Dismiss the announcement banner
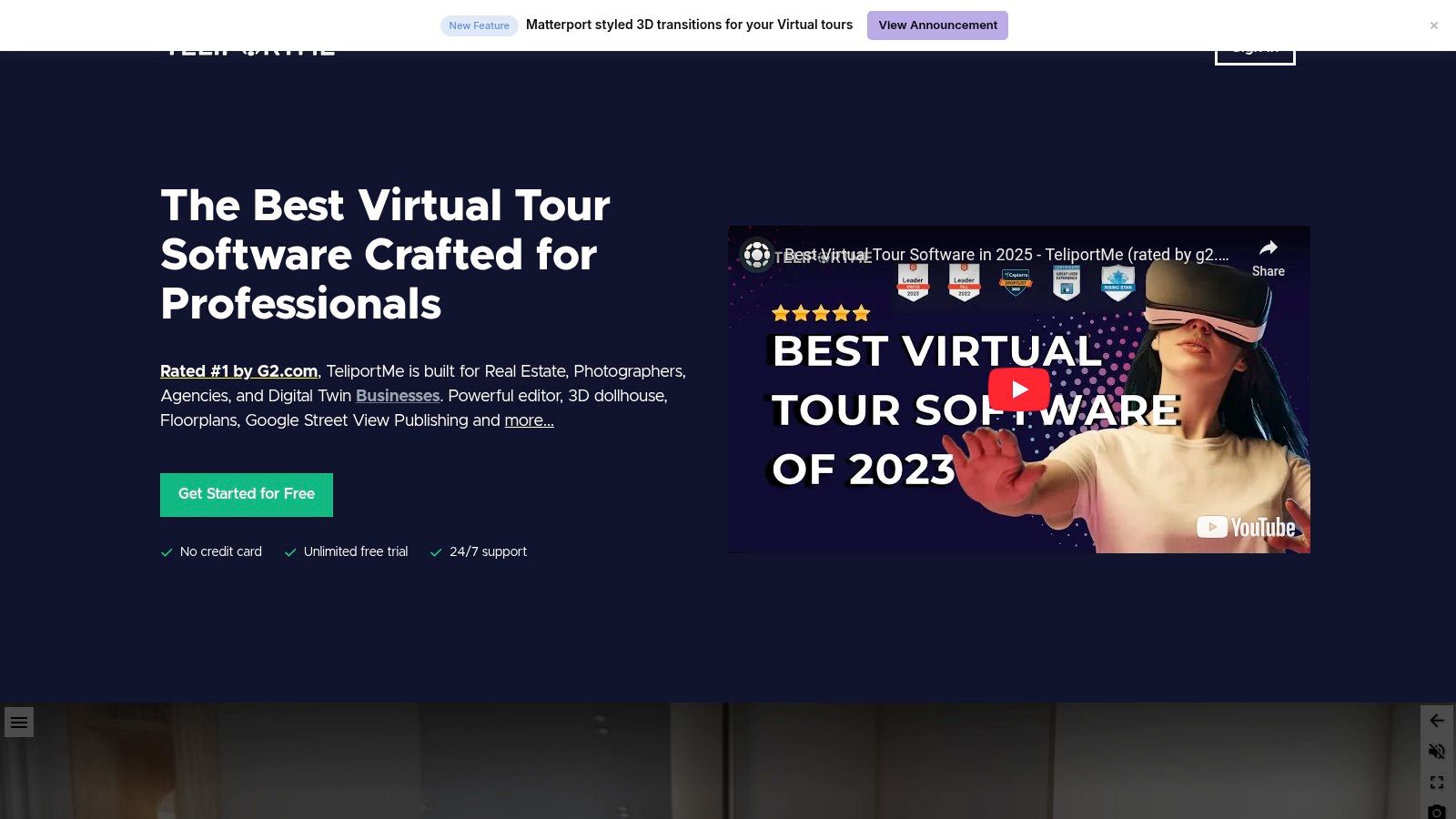This screenshot has height=819, width=1456. [x=1433, y=25]
